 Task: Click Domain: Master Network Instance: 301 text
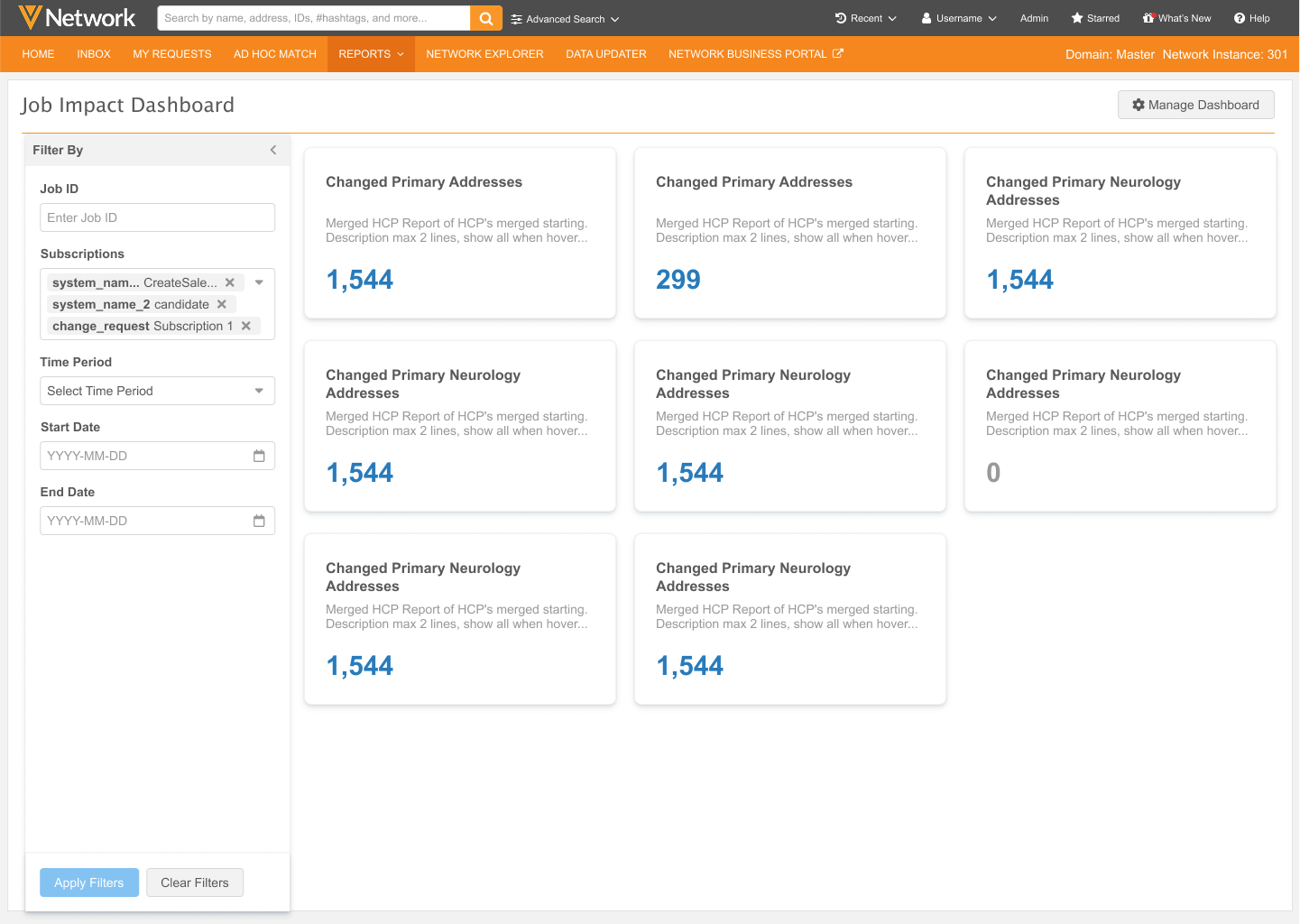[1176, 54]
